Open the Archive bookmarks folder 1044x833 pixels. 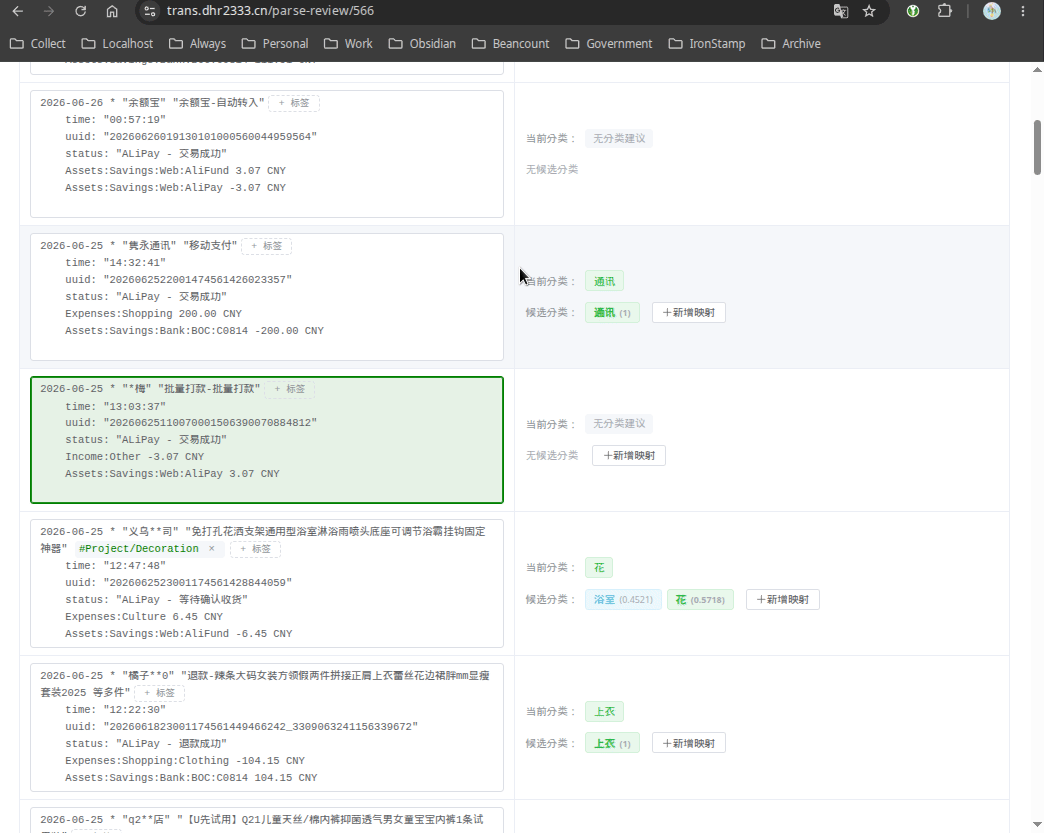pyautogui.click(x=790, y=43)
